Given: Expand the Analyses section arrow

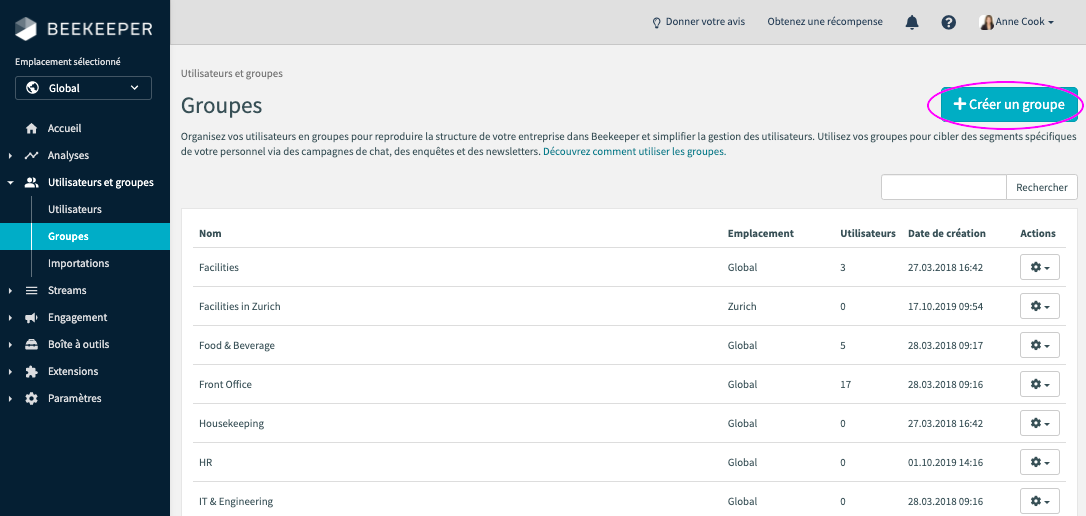Looking at the screenshot, I should 10,156.
